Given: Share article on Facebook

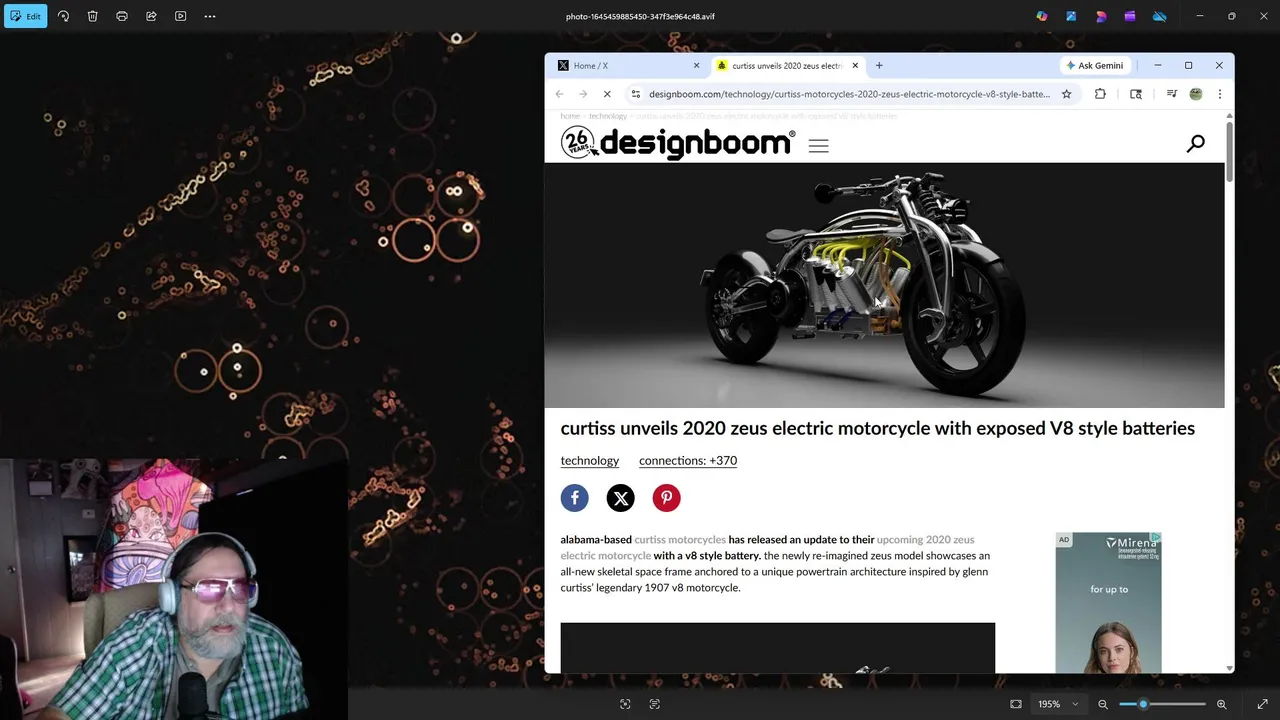Looking at the screenshot, I should coord(574,498).
